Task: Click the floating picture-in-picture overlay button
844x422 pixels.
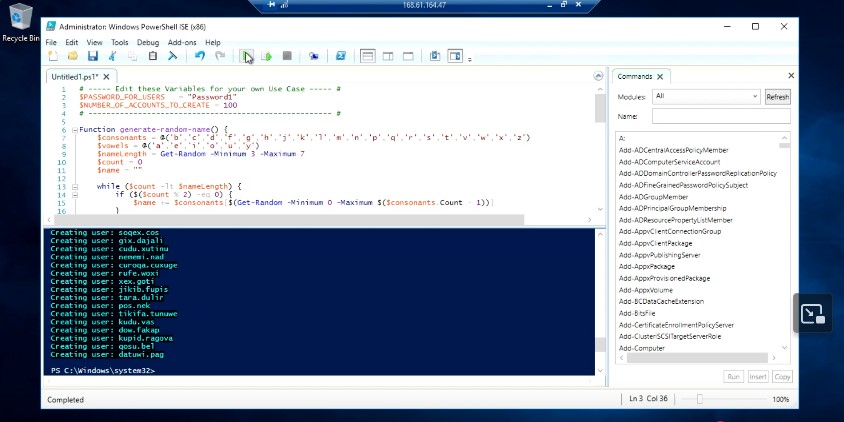Action: (x=812, y=313)
